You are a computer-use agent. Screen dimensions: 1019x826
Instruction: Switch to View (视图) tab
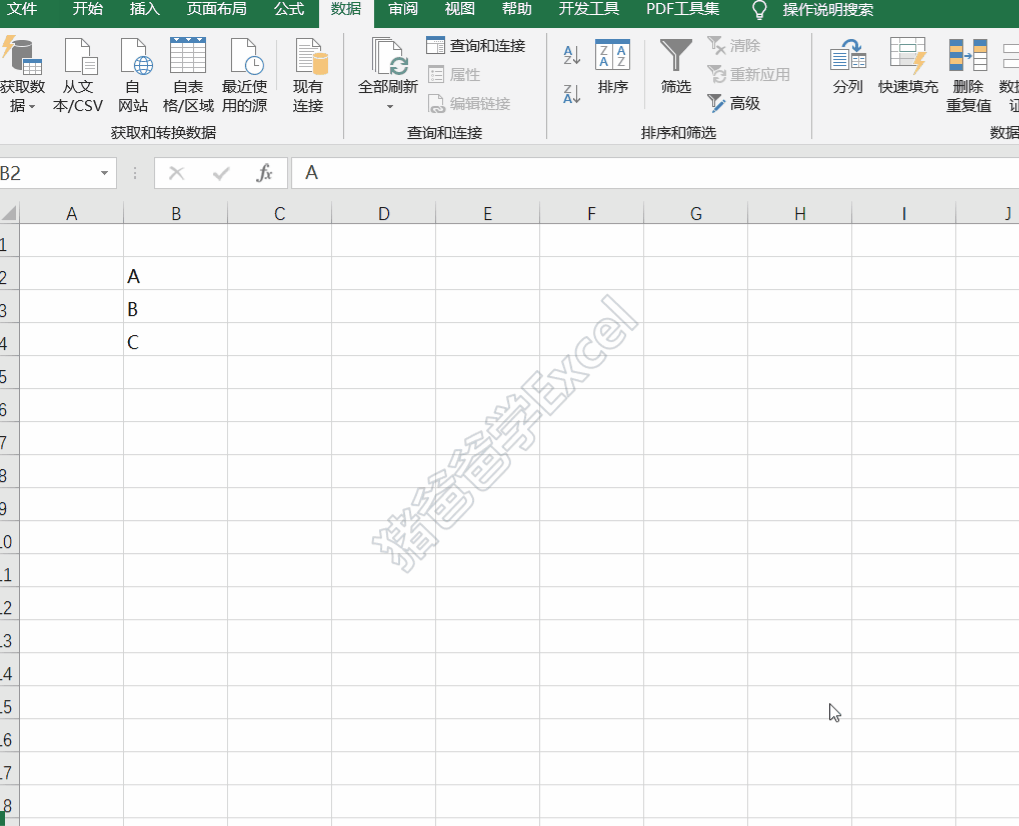(459, 9)
